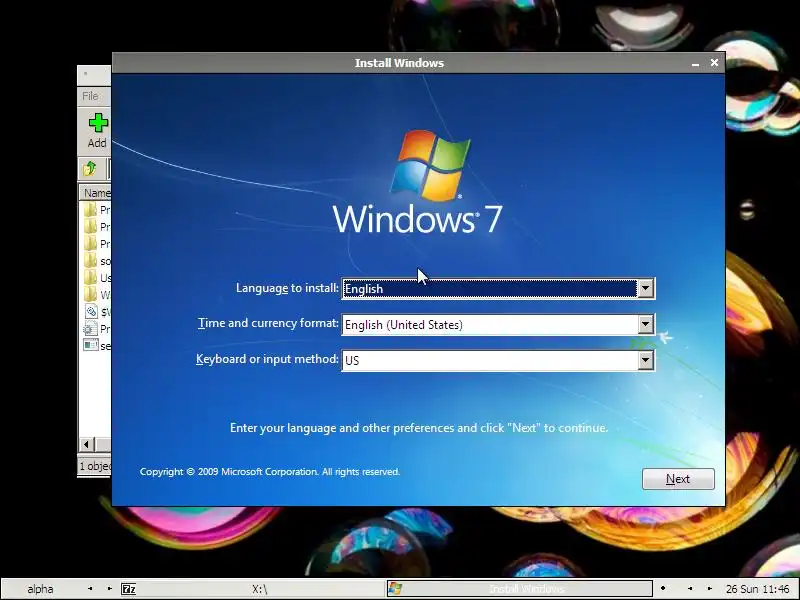
Task: Click the '1 object' status bar text in 7-Zip
Action: [x=95, y=466]
